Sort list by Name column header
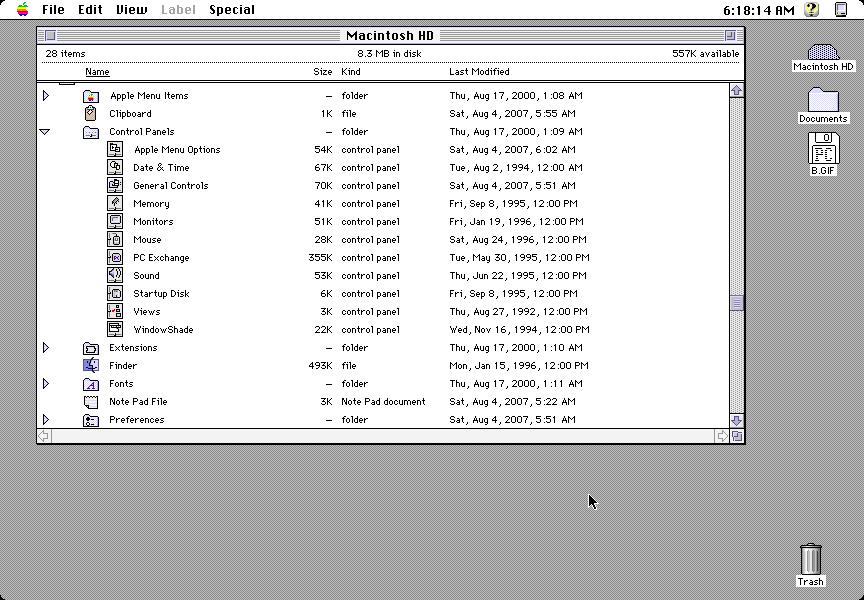 (x=98, y=72)
